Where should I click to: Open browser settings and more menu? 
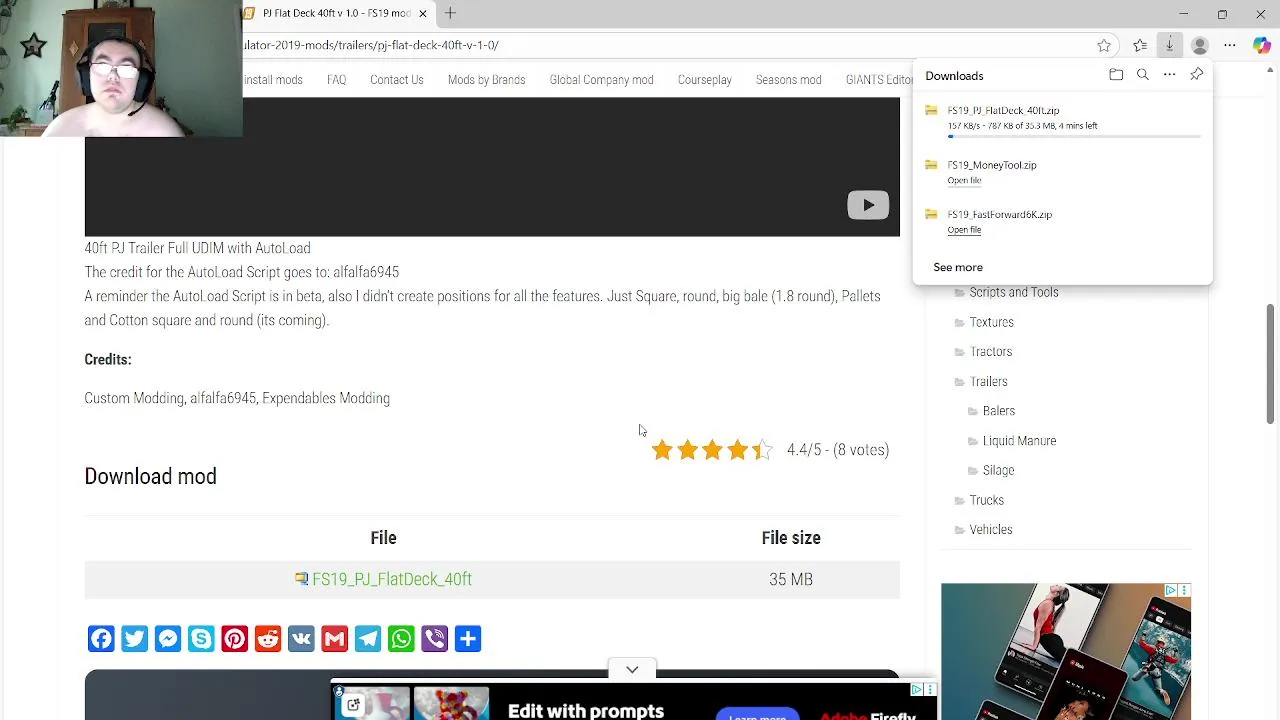(1230, 45)
